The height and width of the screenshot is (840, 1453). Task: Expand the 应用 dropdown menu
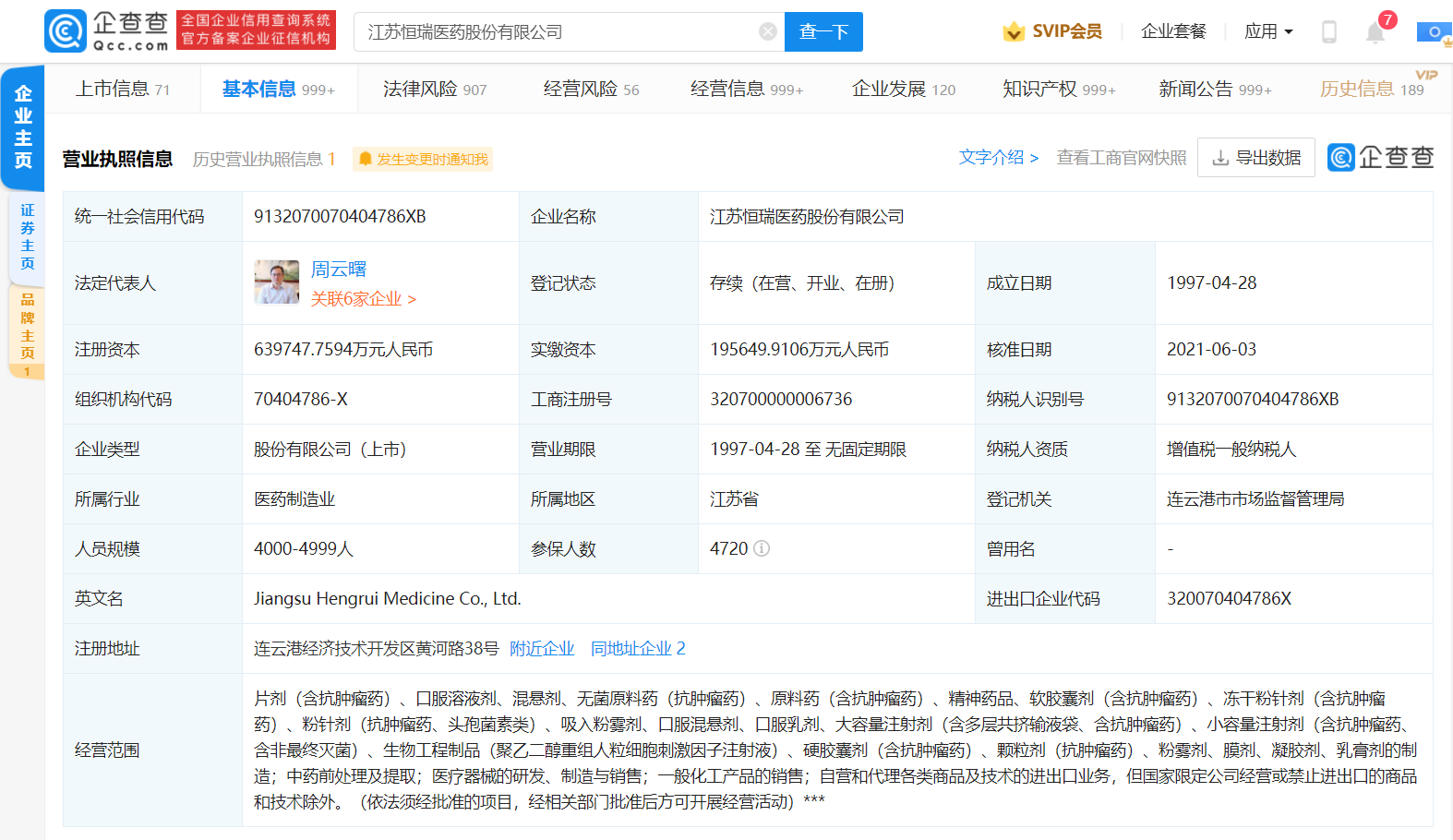[x=1268, y=32]
